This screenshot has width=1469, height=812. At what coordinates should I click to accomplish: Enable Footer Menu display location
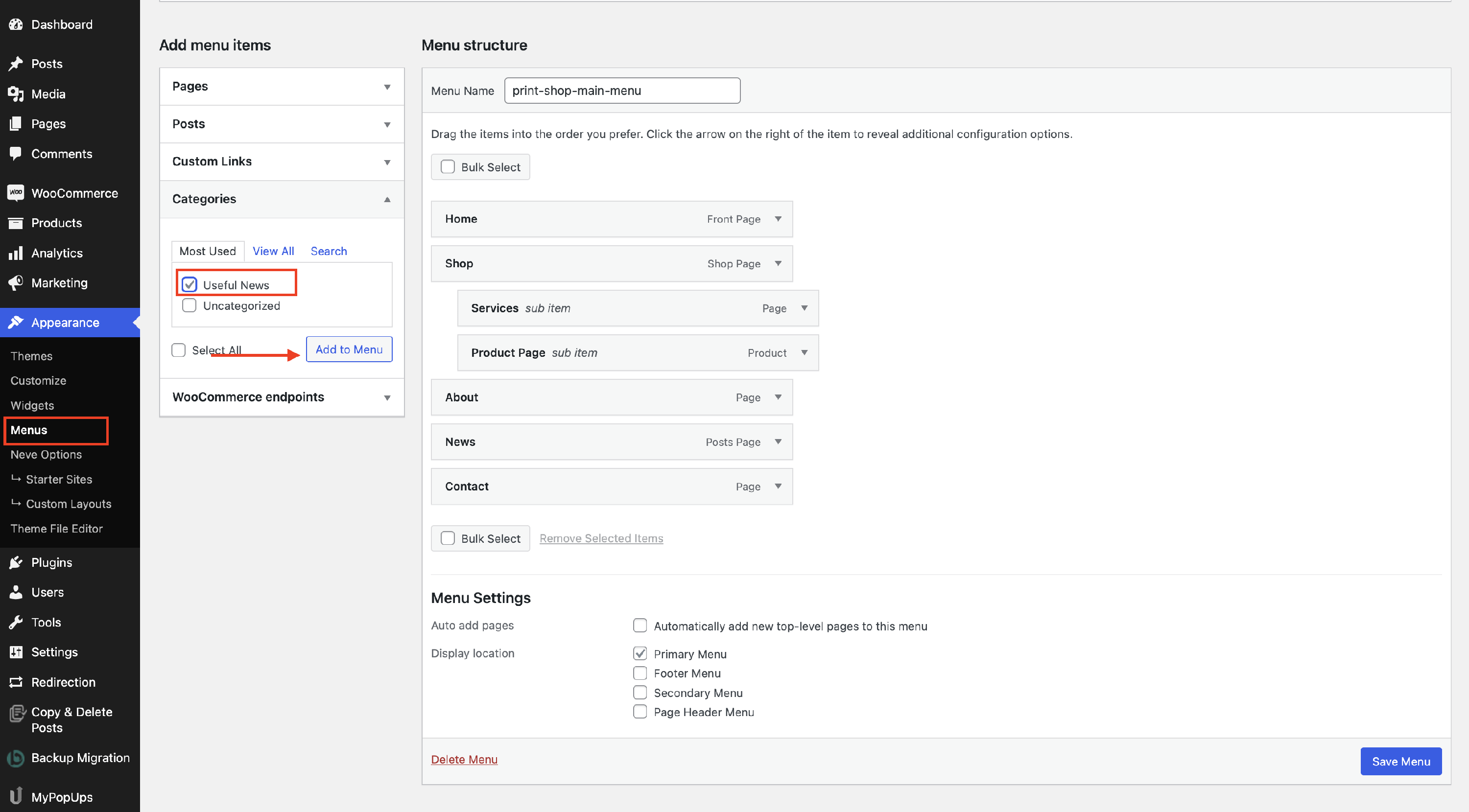(x=640, y=673)
